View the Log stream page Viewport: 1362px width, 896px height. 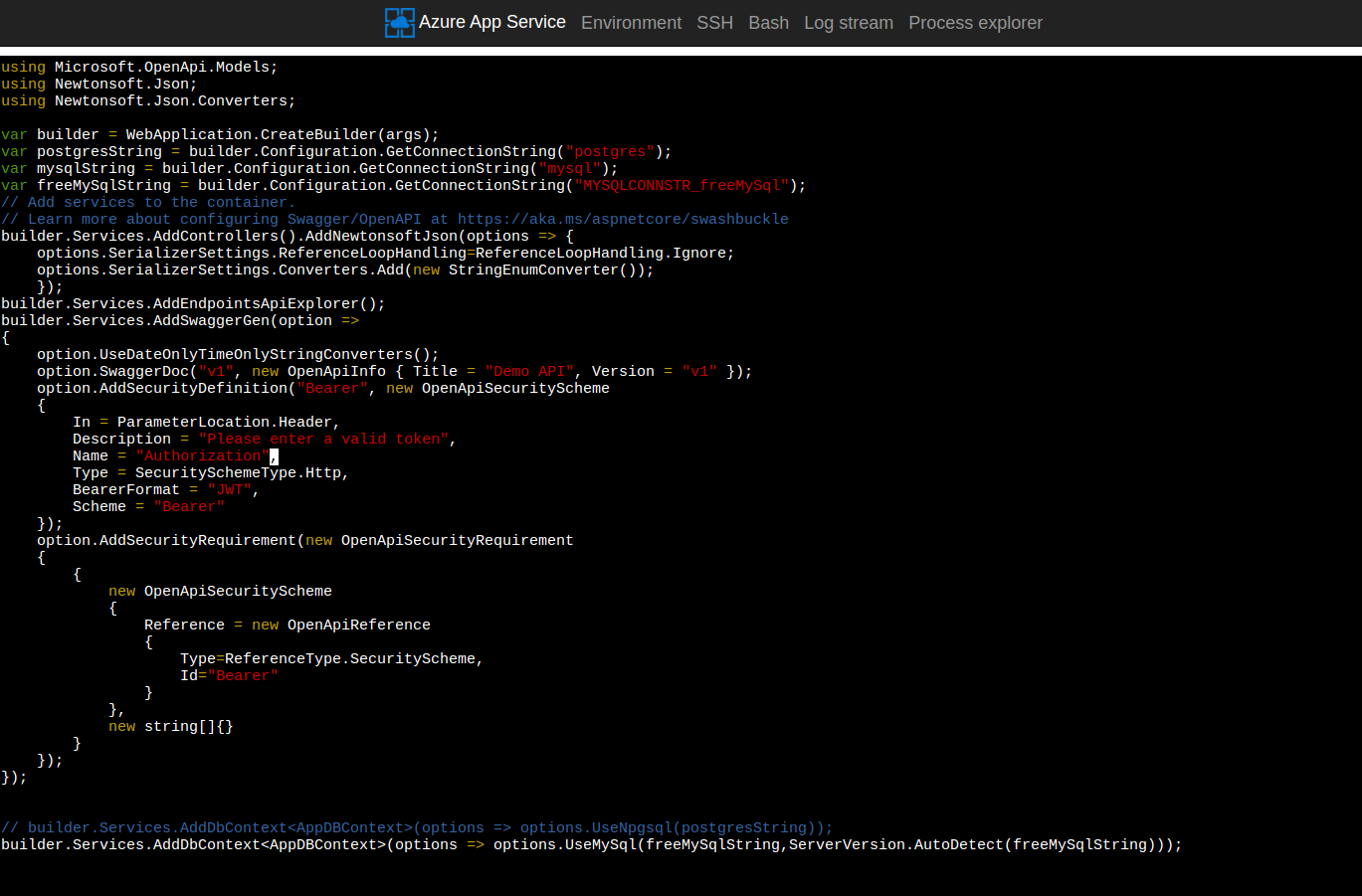point(849,23)
